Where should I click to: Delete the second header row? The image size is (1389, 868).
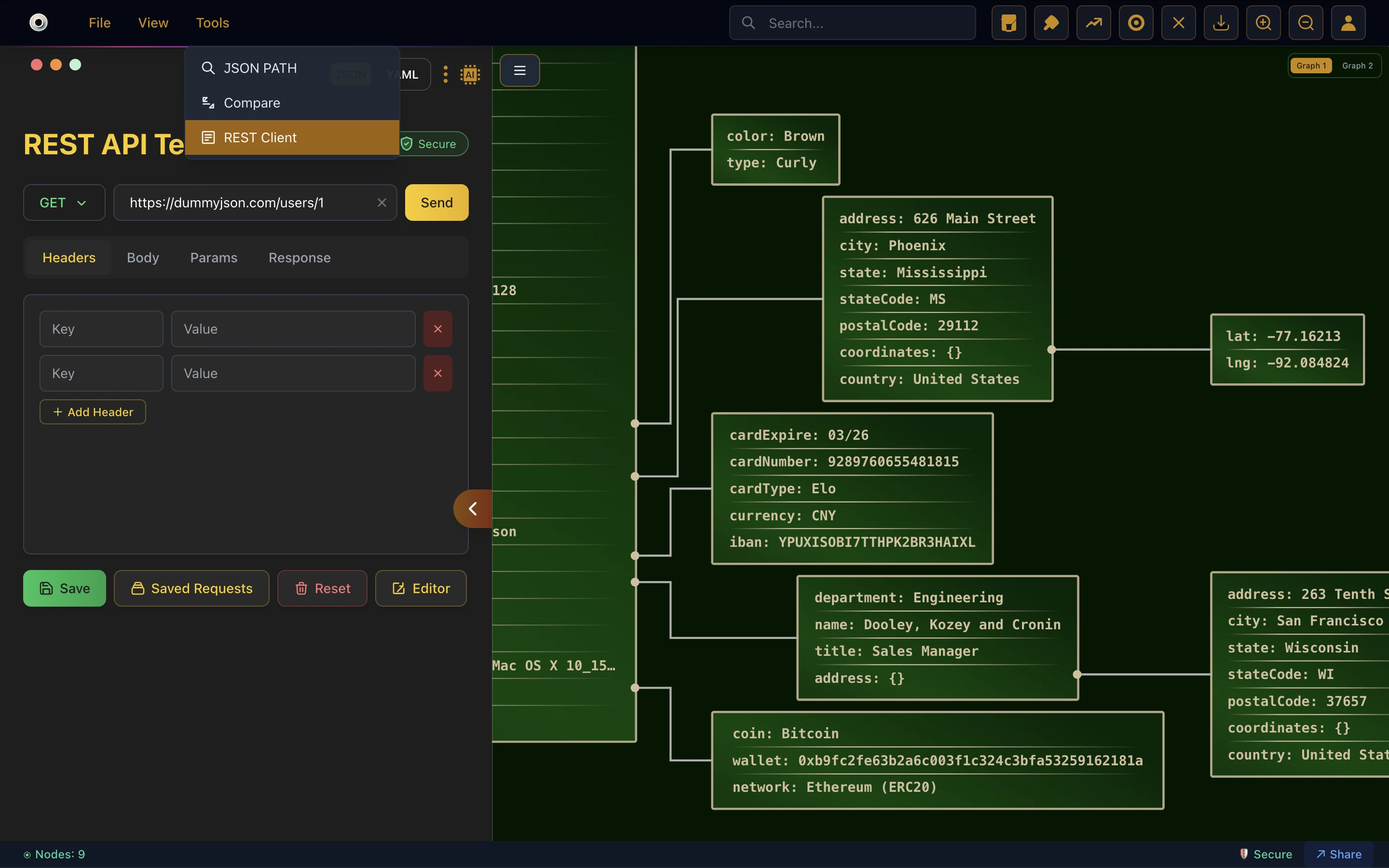(x=438, y=373)
